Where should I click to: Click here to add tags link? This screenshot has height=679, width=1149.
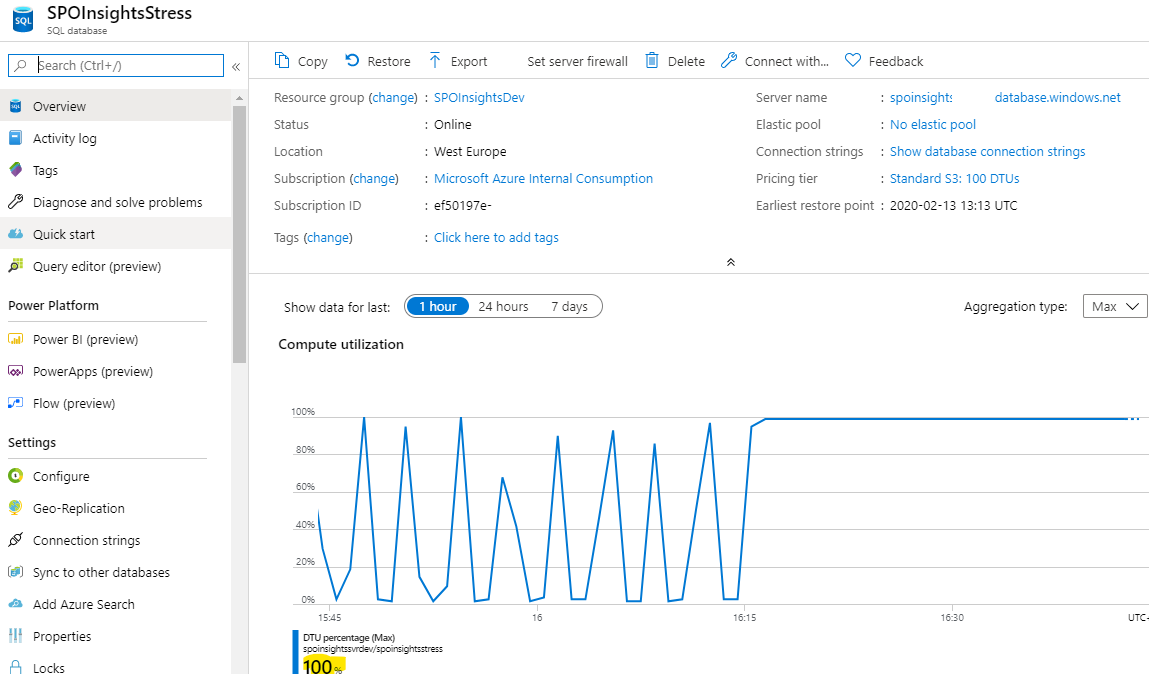pos(496,237)
